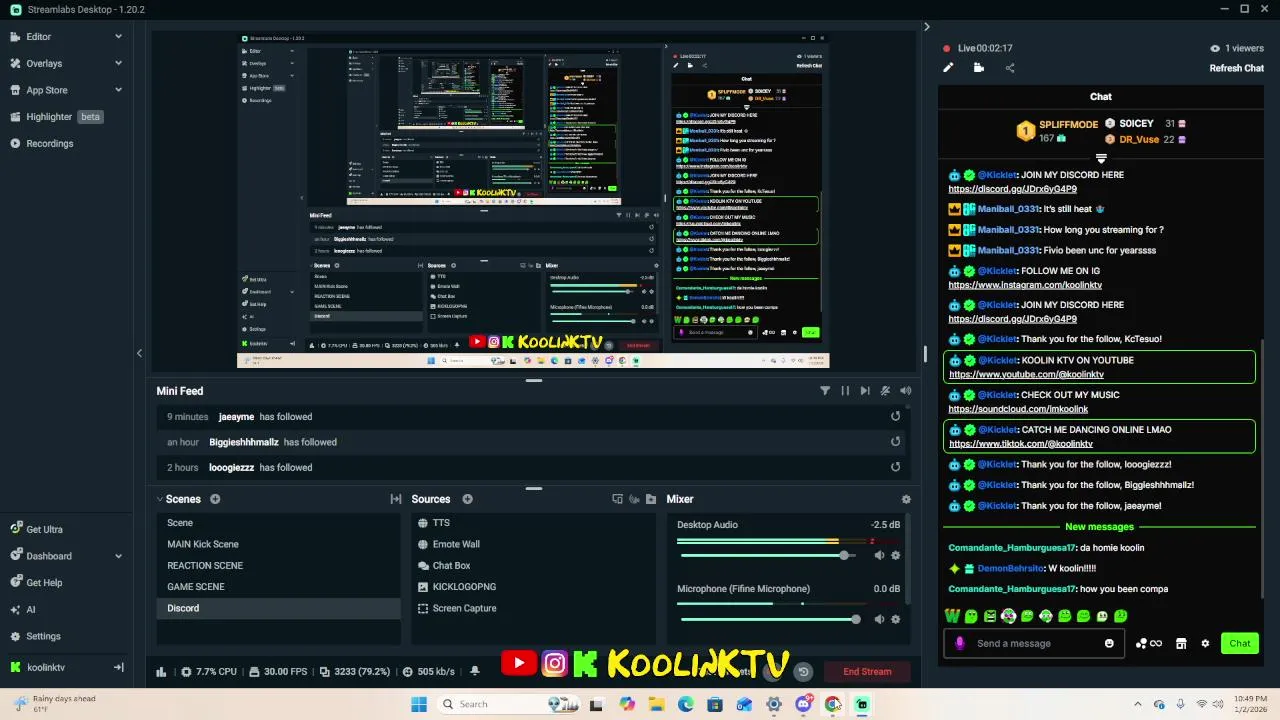This screenshot has width=1280, height=720.
Task: Open the emoji picker in chat input
Action: click(x=1109, y=643)
